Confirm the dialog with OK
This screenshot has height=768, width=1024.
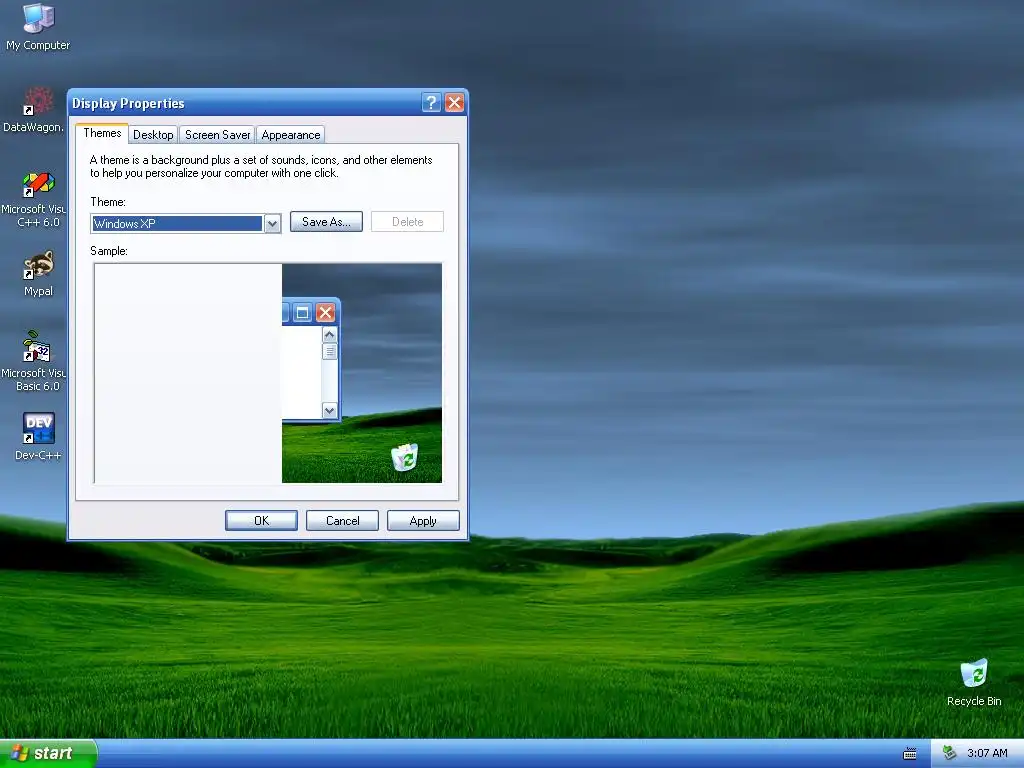click(261, 520)
